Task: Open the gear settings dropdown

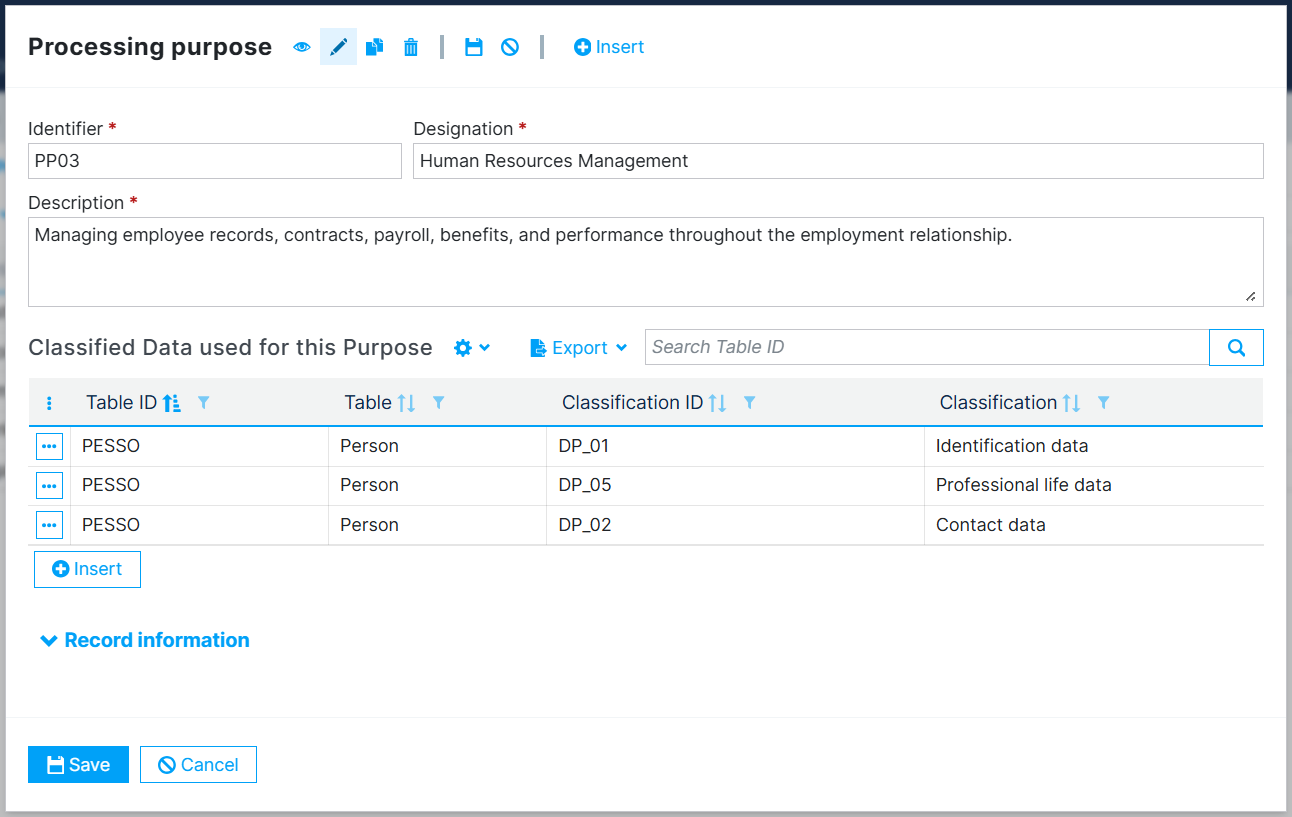Action: pyautogui.click(x=472, y=348)
